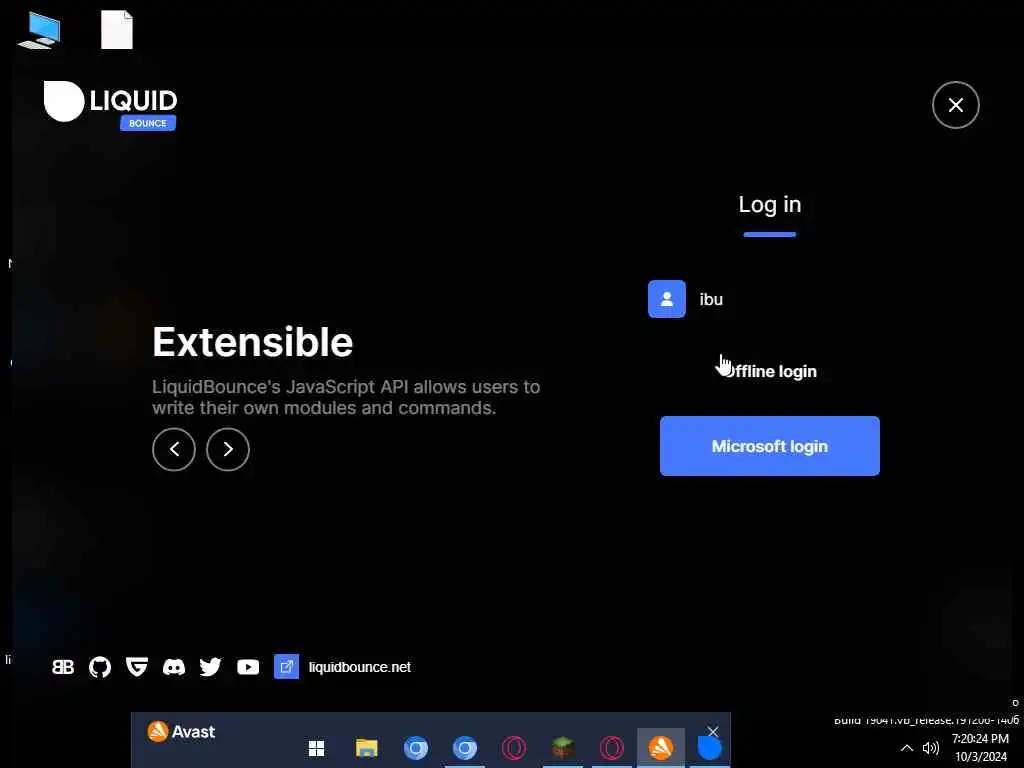Open the BlackBerry-style forum icon link
This screenshot has height=768, width=1024.
[x=63, y=667]
